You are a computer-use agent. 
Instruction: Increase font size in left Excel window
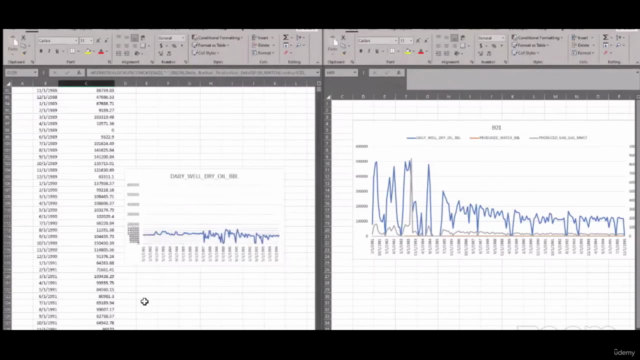tap(98, 40)
